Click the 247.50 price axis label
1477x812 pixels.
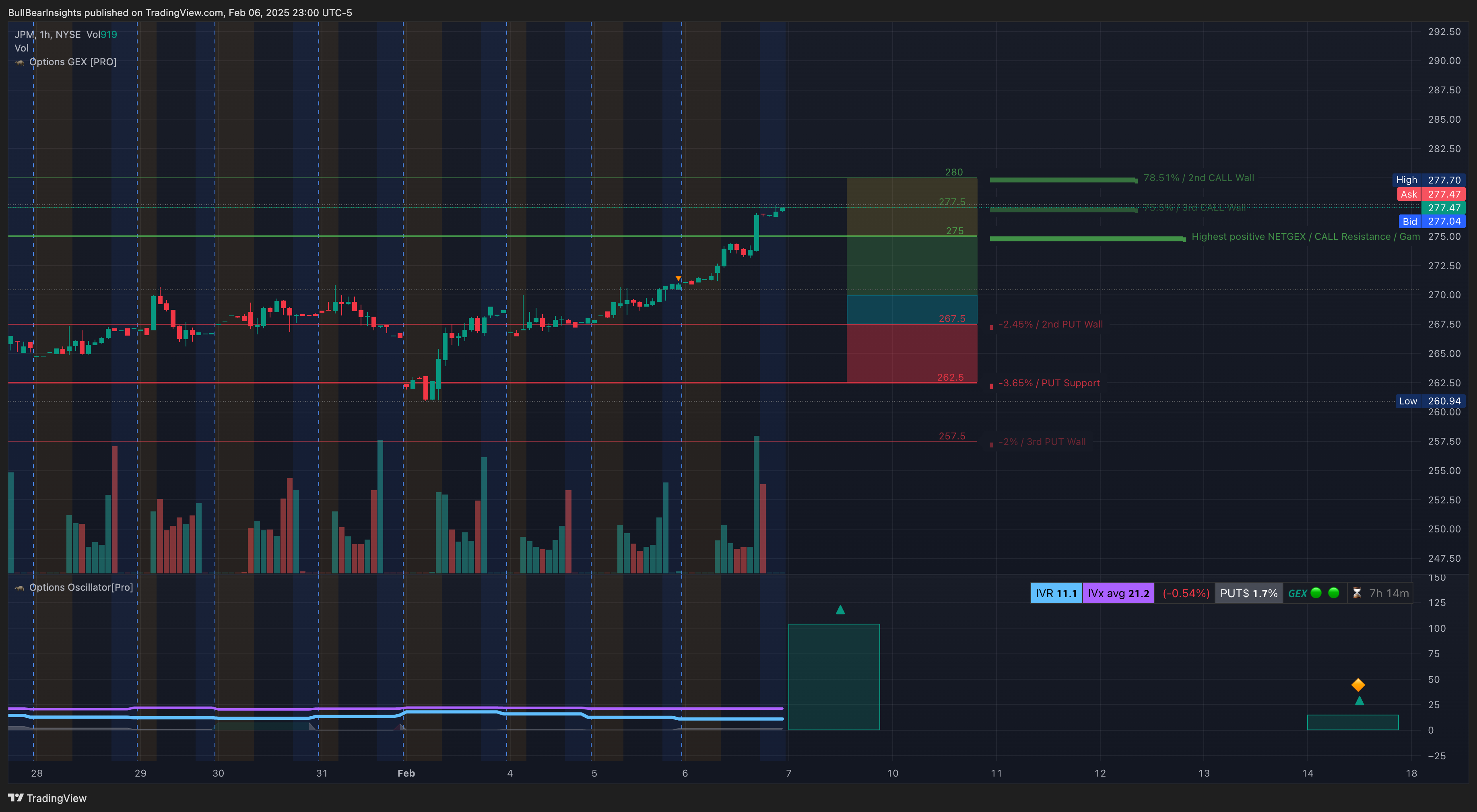point(1444,559)
